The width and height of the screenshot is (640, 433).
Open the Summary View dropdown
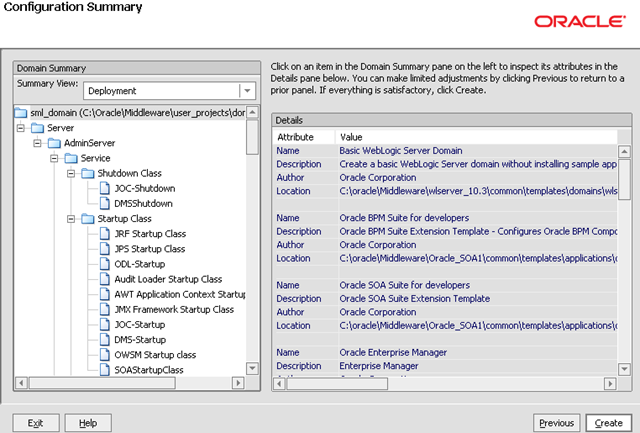click(246, 91)
